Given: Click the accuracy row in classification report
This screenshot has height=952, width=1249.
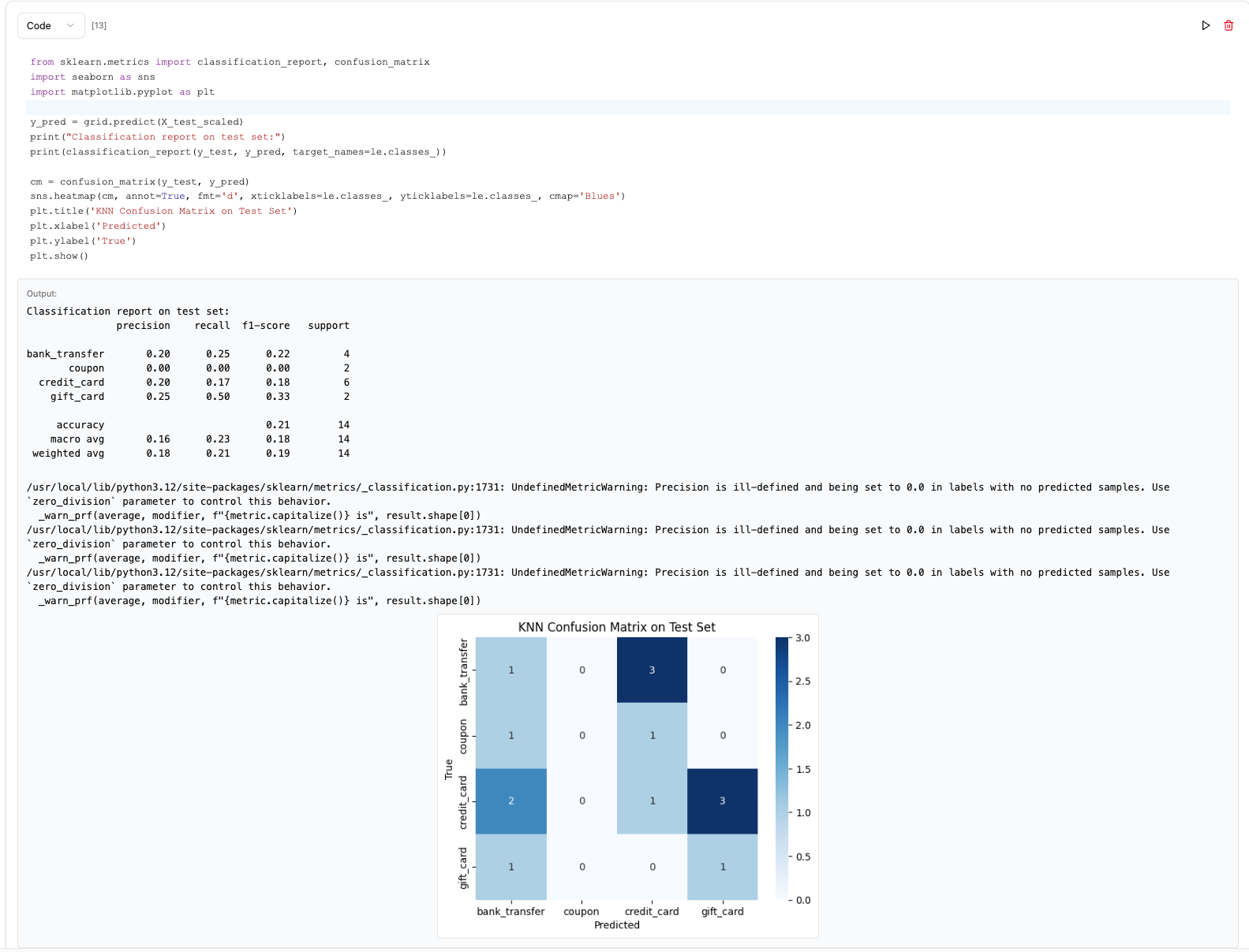Looking at the screenshot, I should tap(188, 425).
